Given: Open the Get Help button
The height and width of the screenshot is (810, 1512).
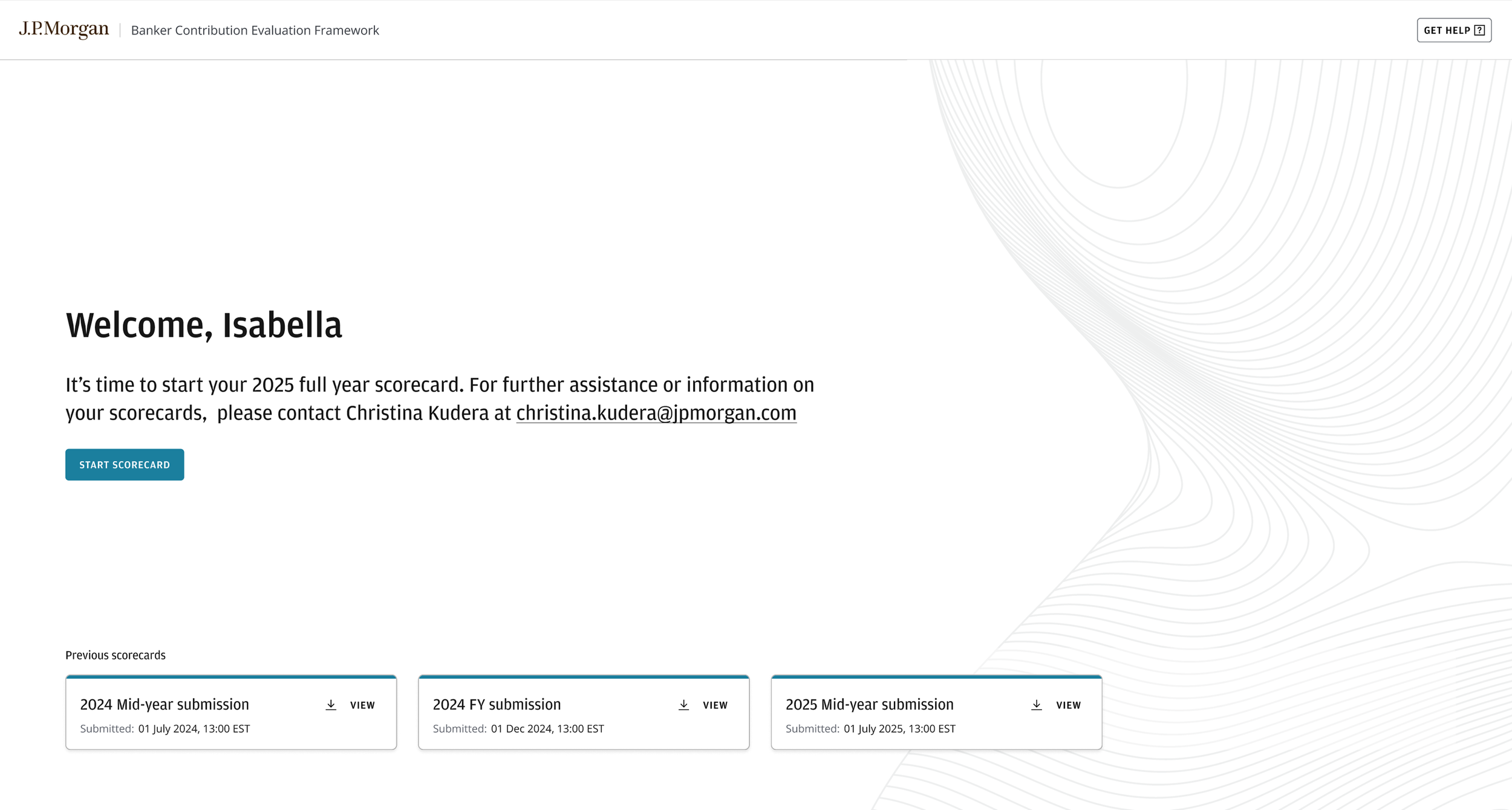Looking at the screenshot, I should (1454, 30).
